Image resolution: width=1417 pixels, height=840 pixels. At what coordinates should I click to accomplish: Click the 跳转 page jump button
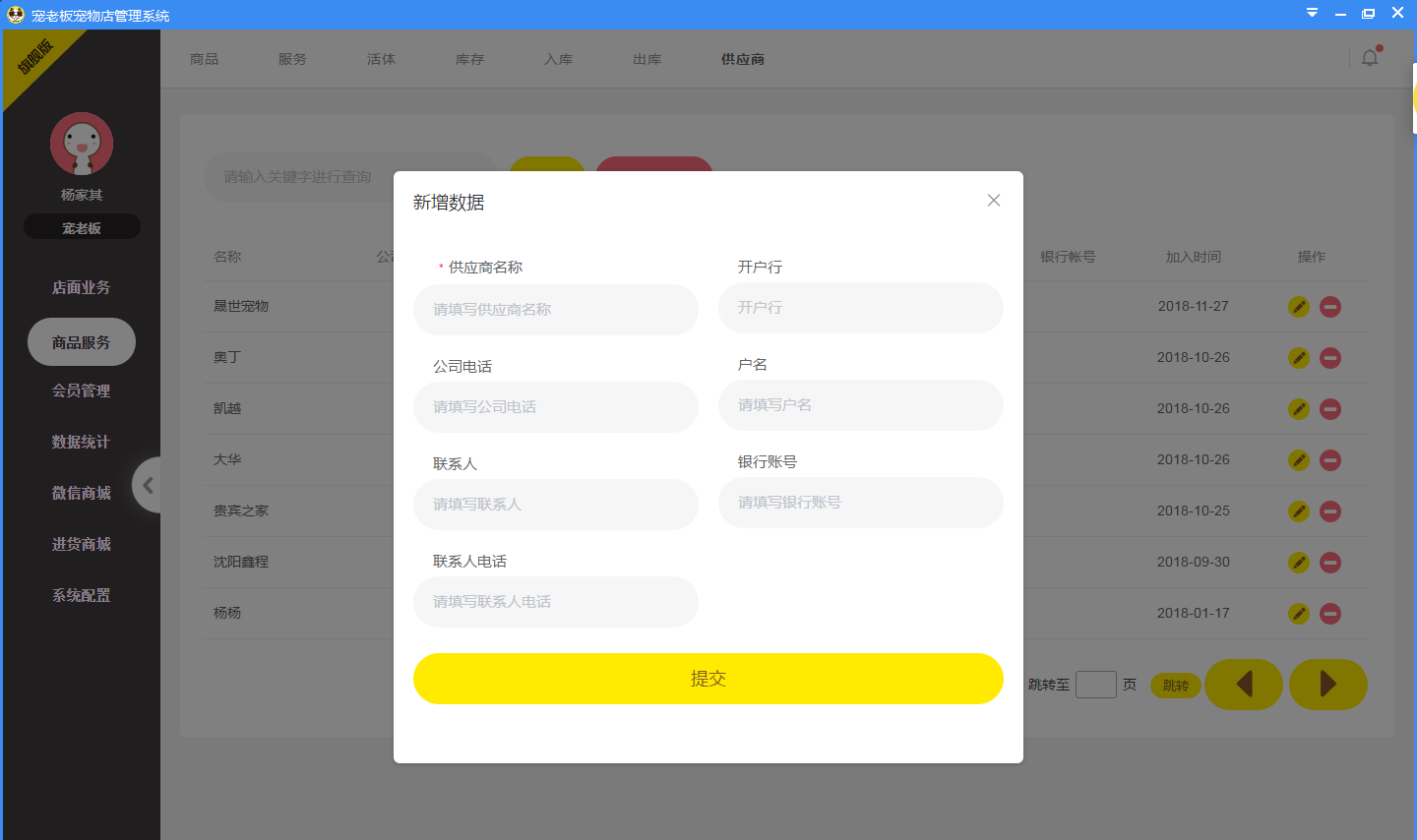[x=1175, y=685]
